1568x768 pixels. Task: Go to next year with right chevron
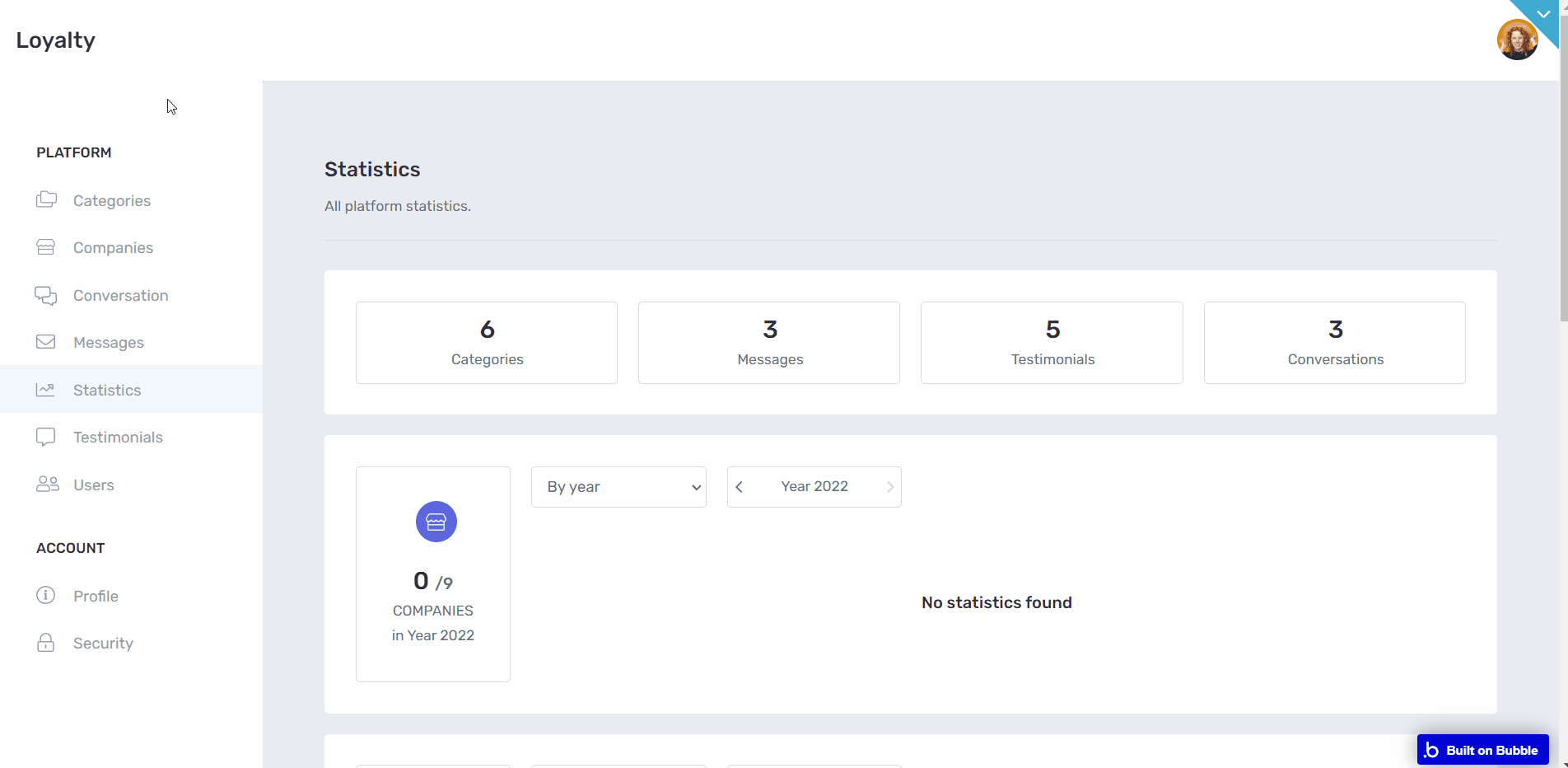890,487
